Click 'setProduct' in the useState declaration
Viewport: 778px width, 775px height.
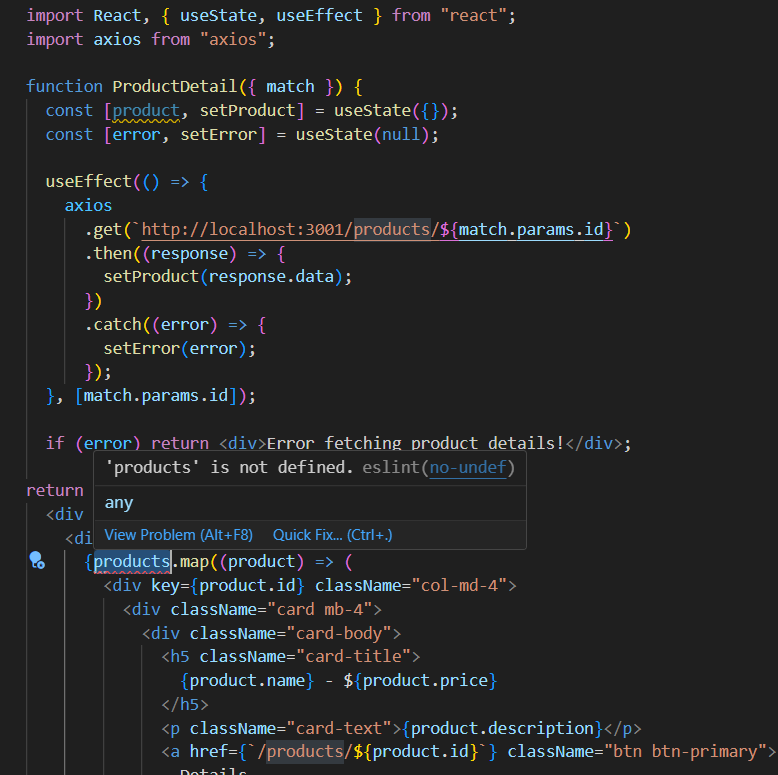click(247, 111)
